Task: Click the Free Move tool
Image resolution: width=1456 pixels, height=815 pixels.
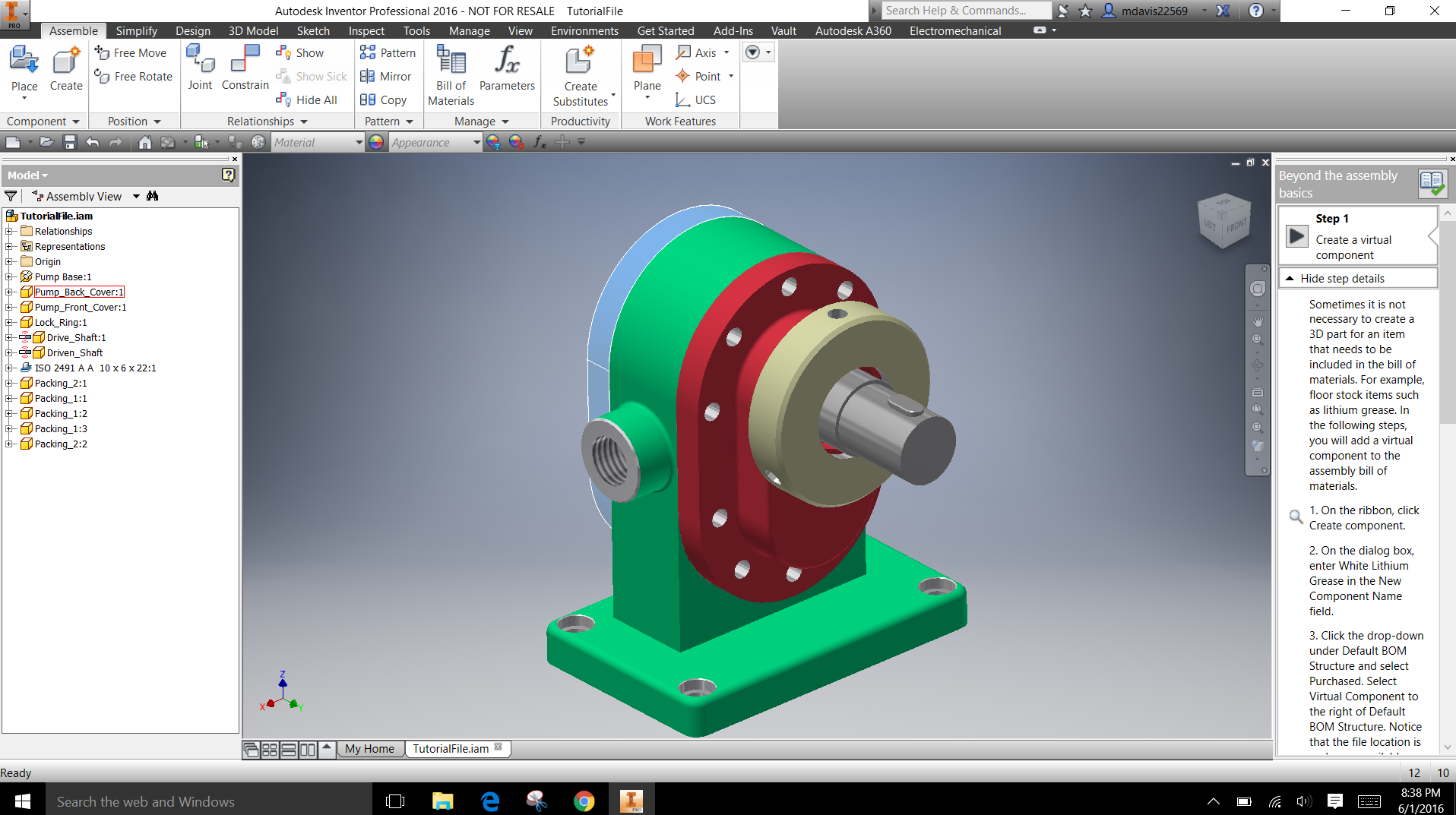Action: pos(131,52)
